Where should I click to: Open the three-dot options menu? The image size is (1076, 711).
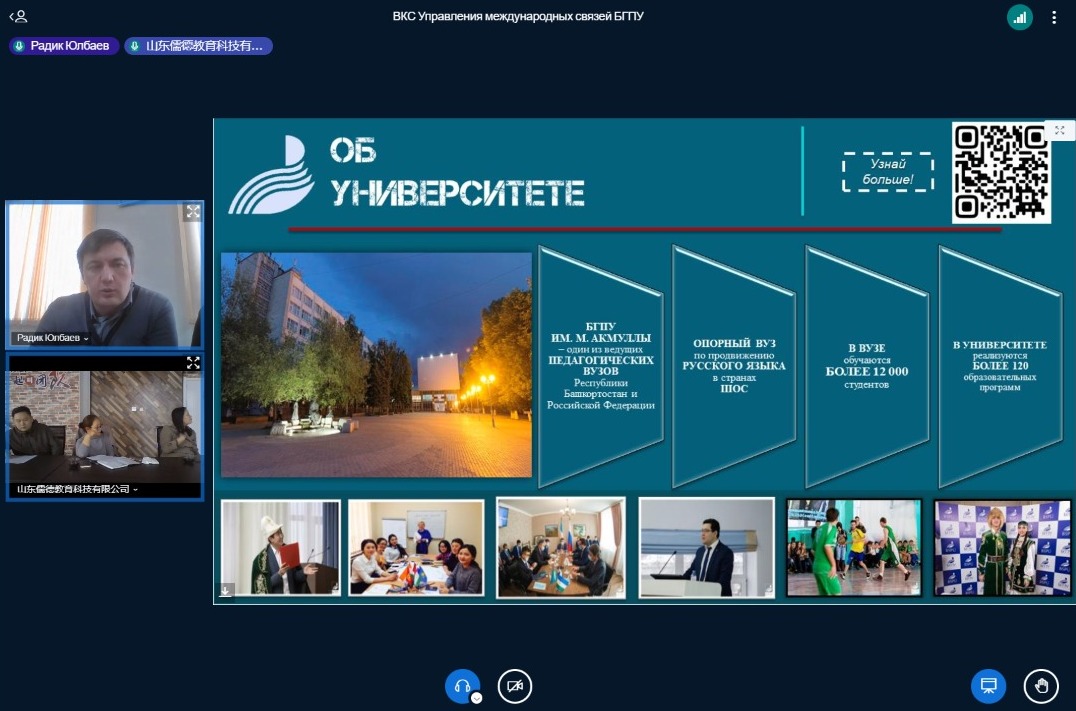pos(1054,17)
